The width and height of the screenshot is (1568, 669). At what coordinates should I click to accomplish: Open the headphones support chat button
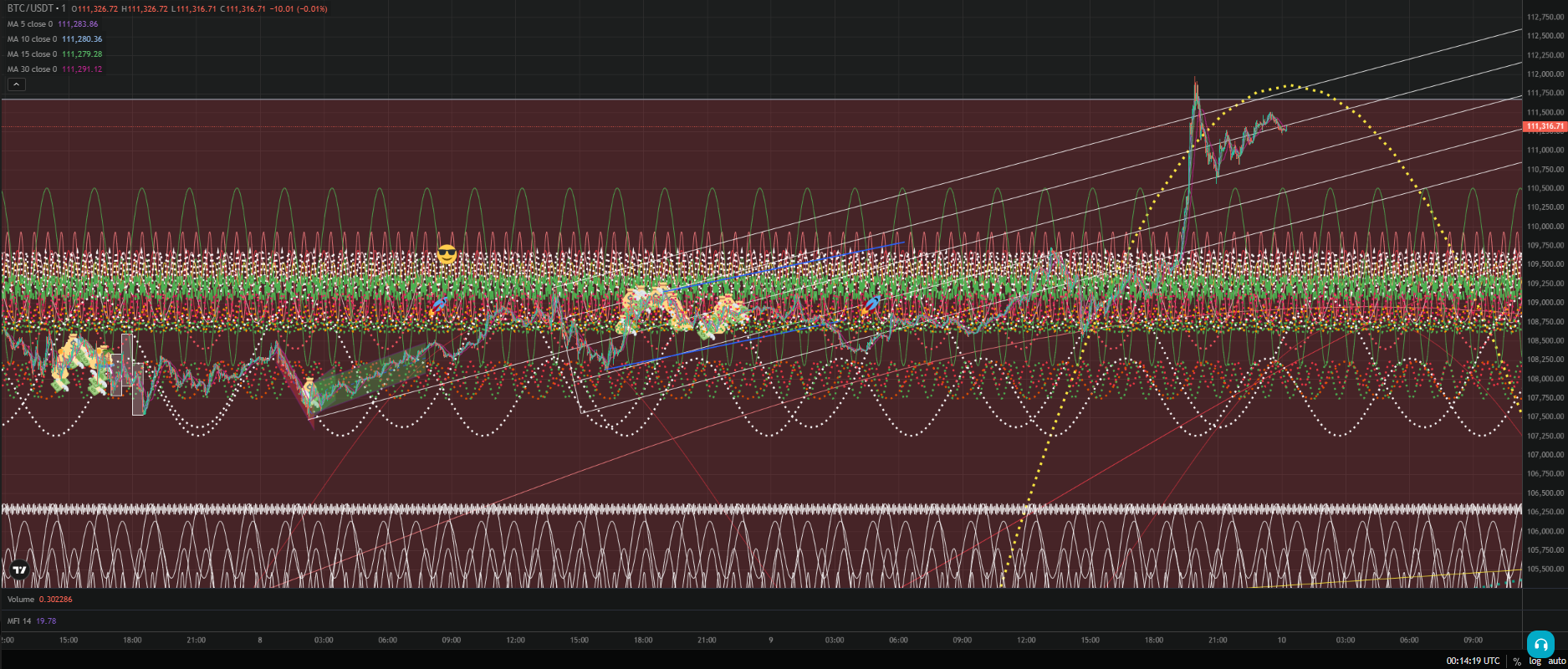1540,645
